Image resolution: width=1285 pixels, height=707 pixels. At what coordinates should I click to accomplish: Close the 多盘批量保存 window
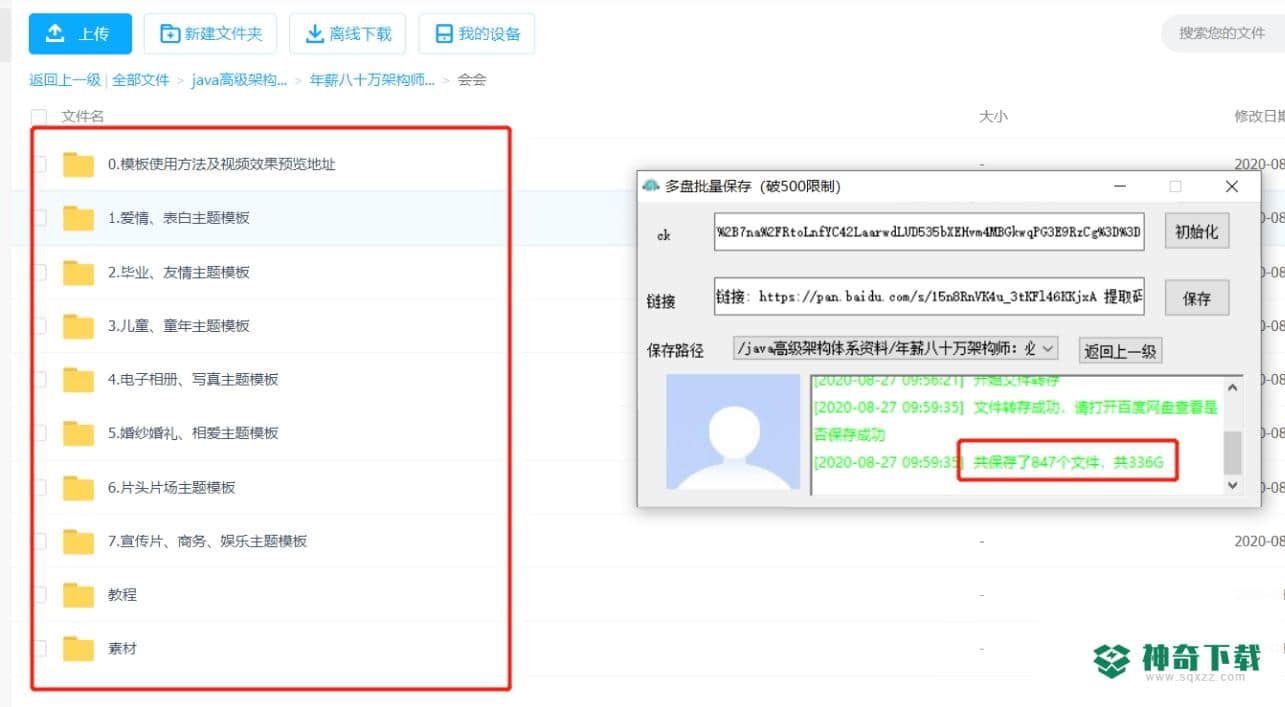(x=1232, y=187)
